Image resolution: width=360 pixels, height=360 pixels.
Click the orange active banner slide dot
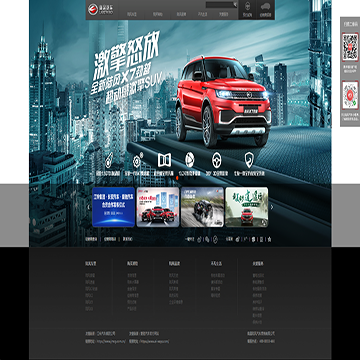[x=178, y=178]
